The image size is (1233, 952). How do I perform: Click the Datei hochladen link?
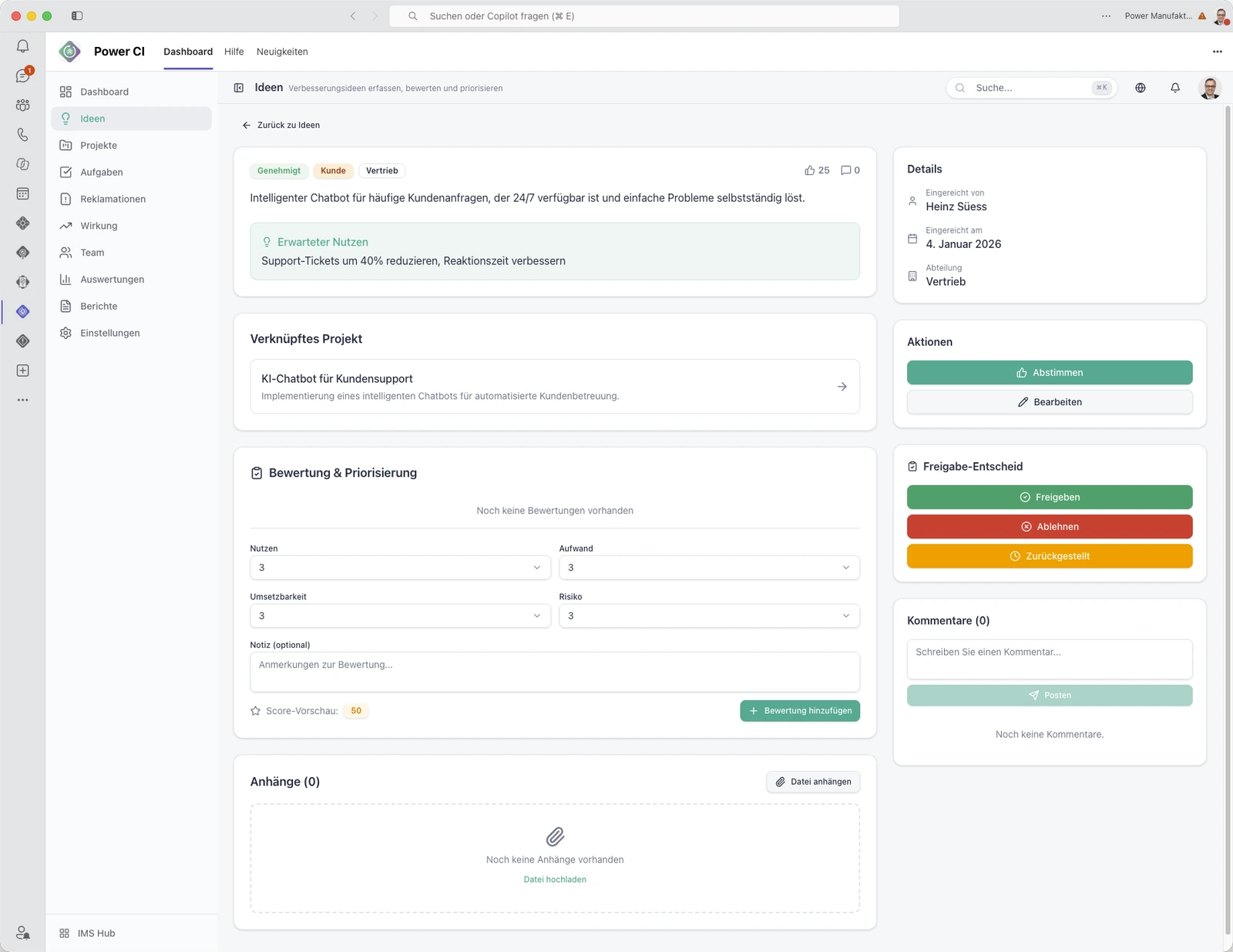[555, 880]
